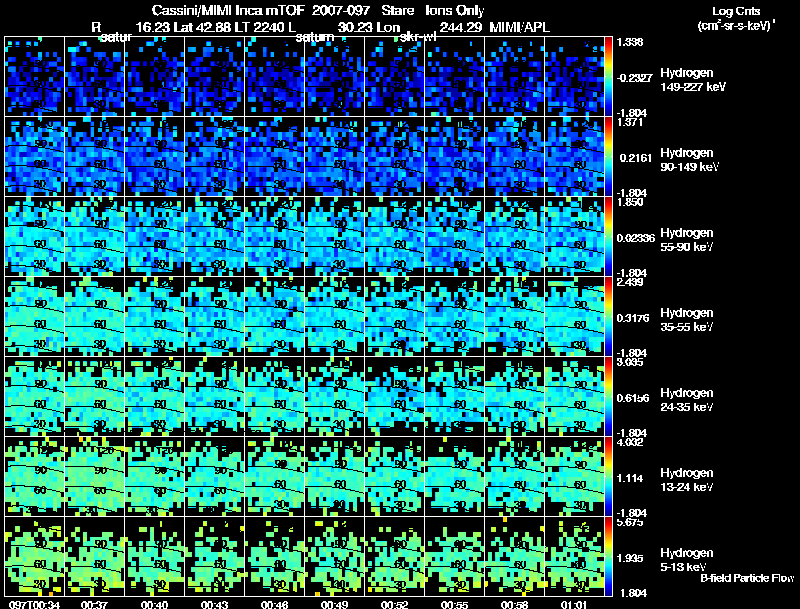The height and width of the screenshot is (609, 800).
Task: Click the 'Lat 42.88' header value
Action: 205,27
